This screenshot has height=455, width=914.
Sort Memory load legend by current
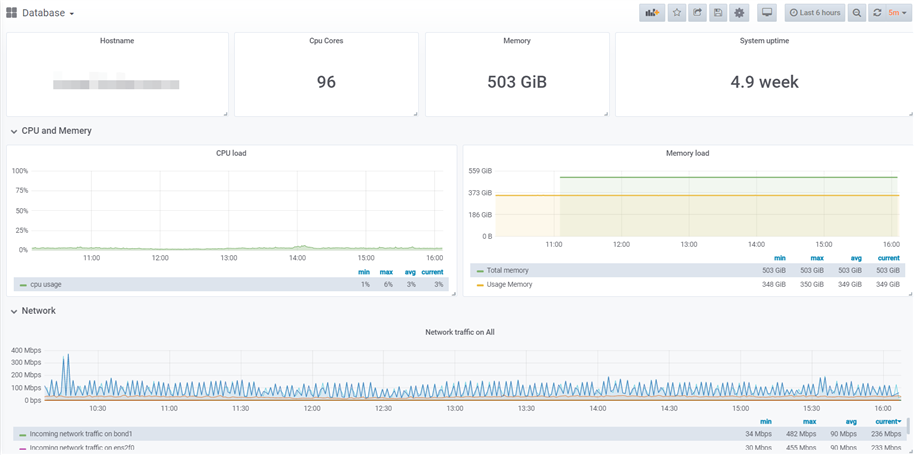point(888,258)
